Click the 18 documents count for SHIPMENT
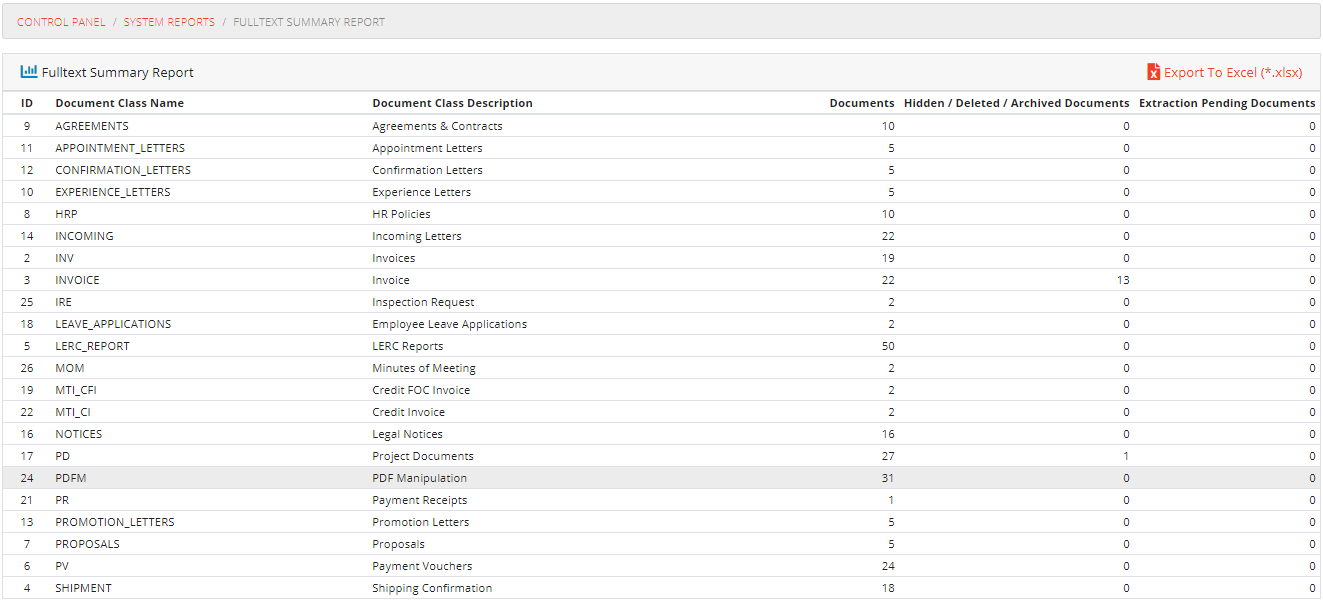The width and height of the screenshot is (1323, 614). click(888, 588)
